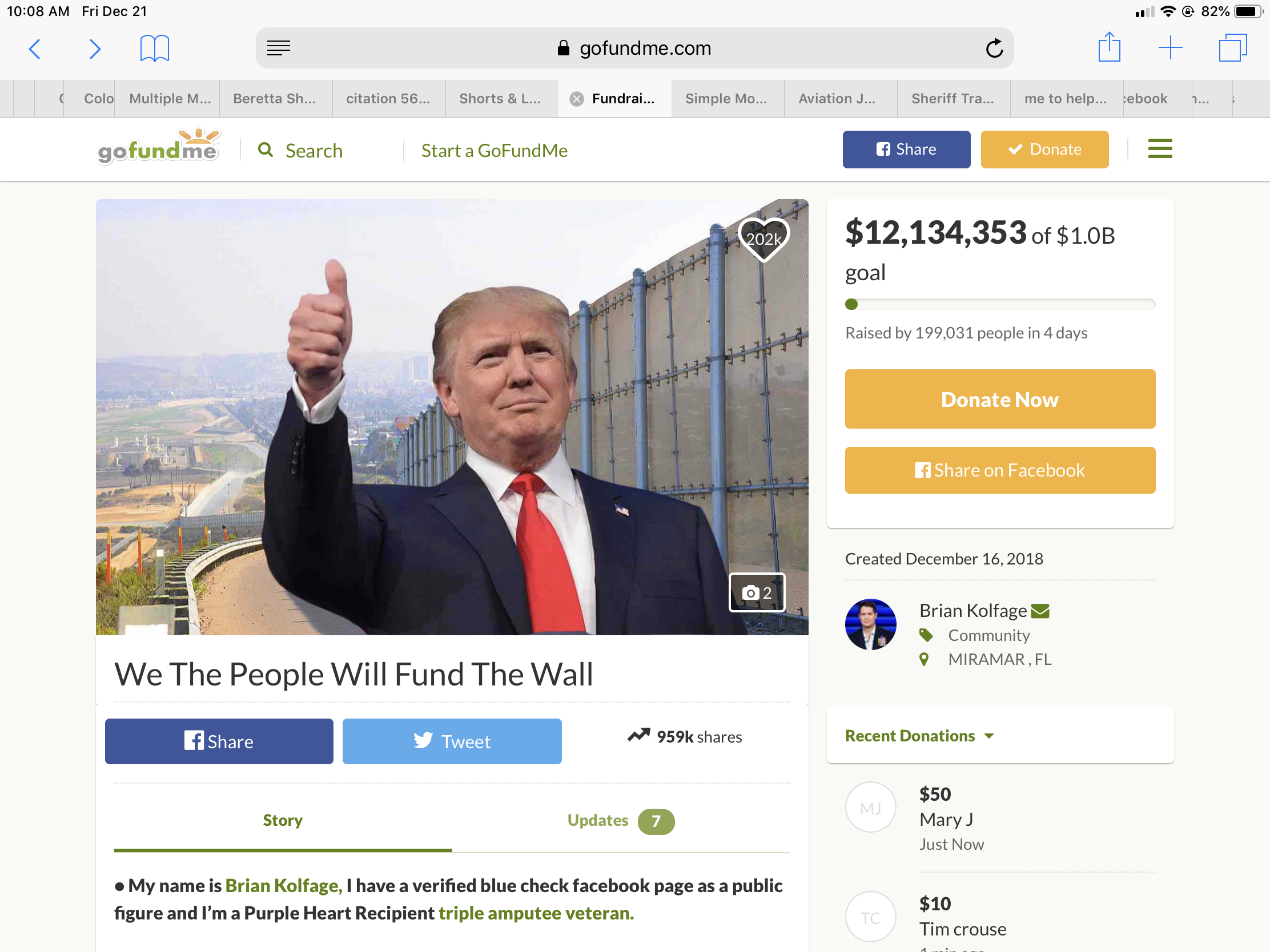Switch to the Updates tab

point(621,821)
